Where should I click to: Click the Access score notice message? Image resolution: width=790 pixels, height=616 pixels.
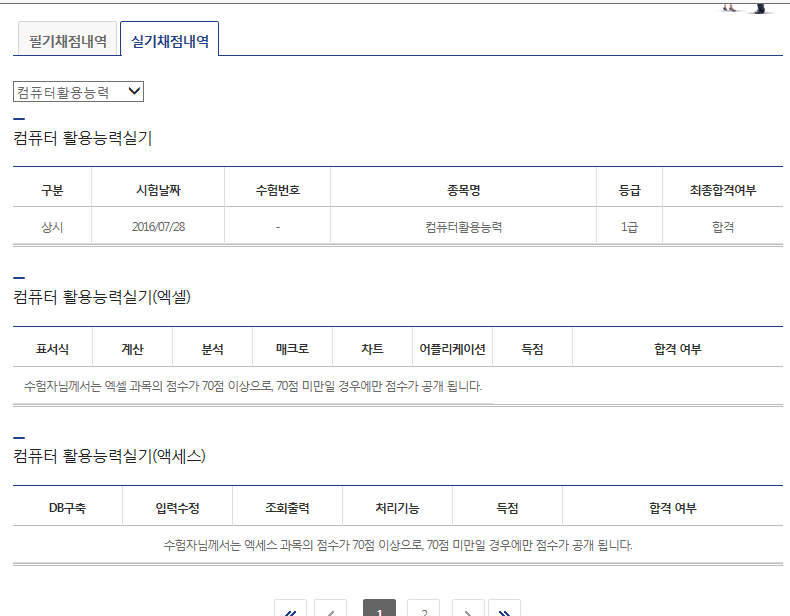click(x=398, y=545)
